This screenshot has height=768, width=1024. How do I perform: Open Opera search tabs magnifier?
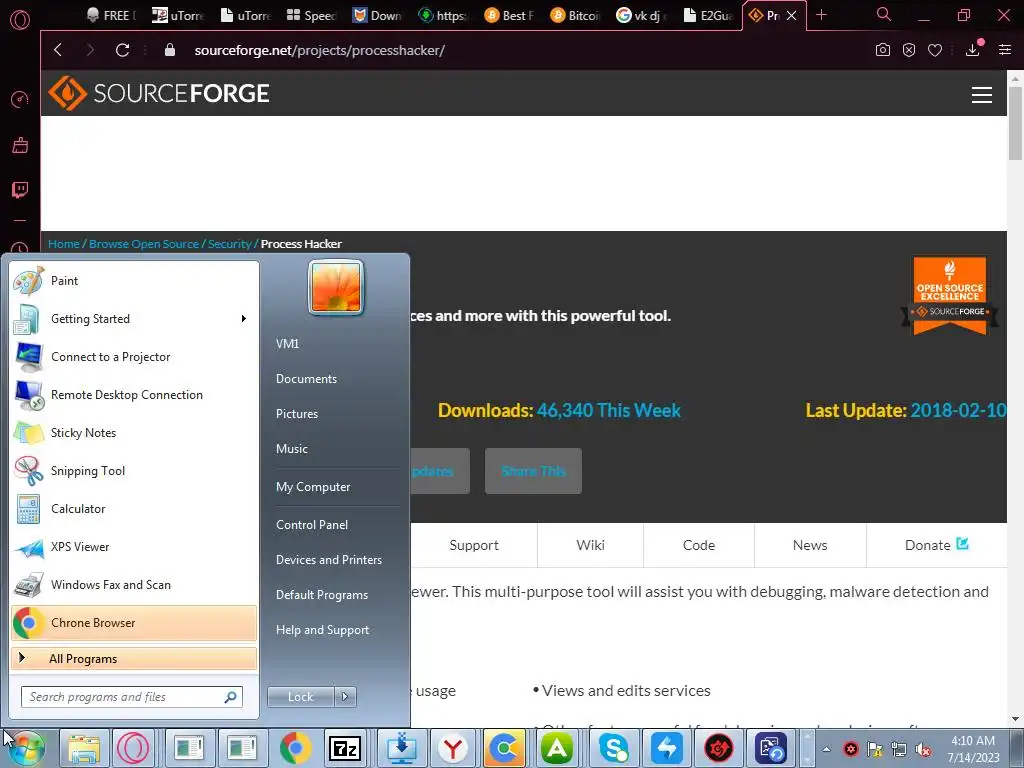coord(883,14)
